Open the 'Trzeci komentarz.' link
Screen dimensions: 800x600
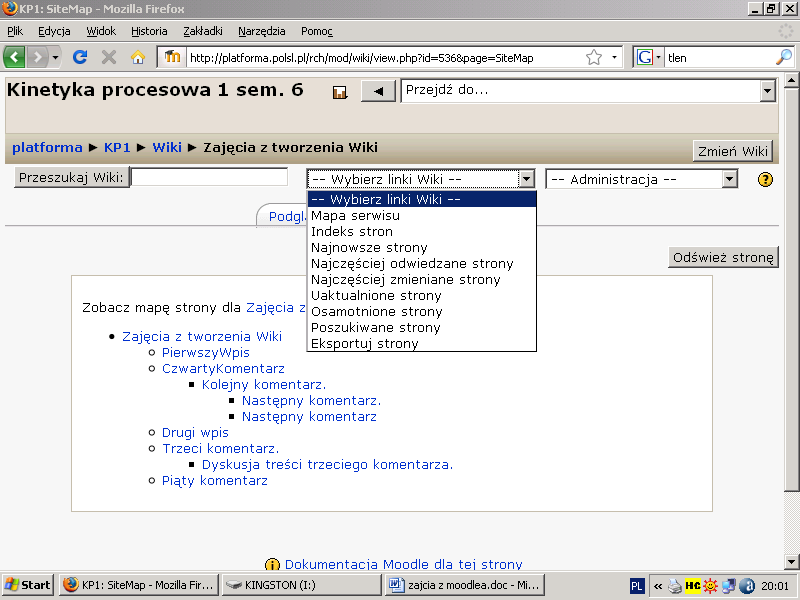(x=220, y=448)
